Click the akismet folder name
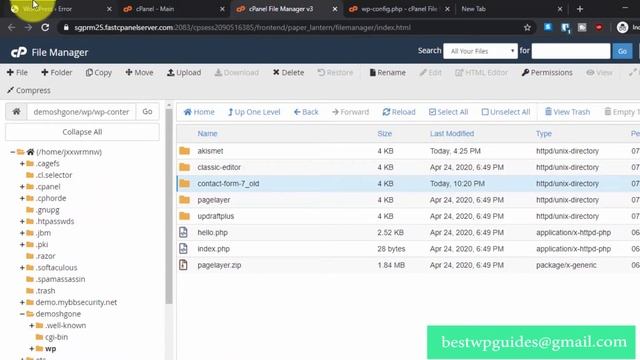 coord(210,151)
